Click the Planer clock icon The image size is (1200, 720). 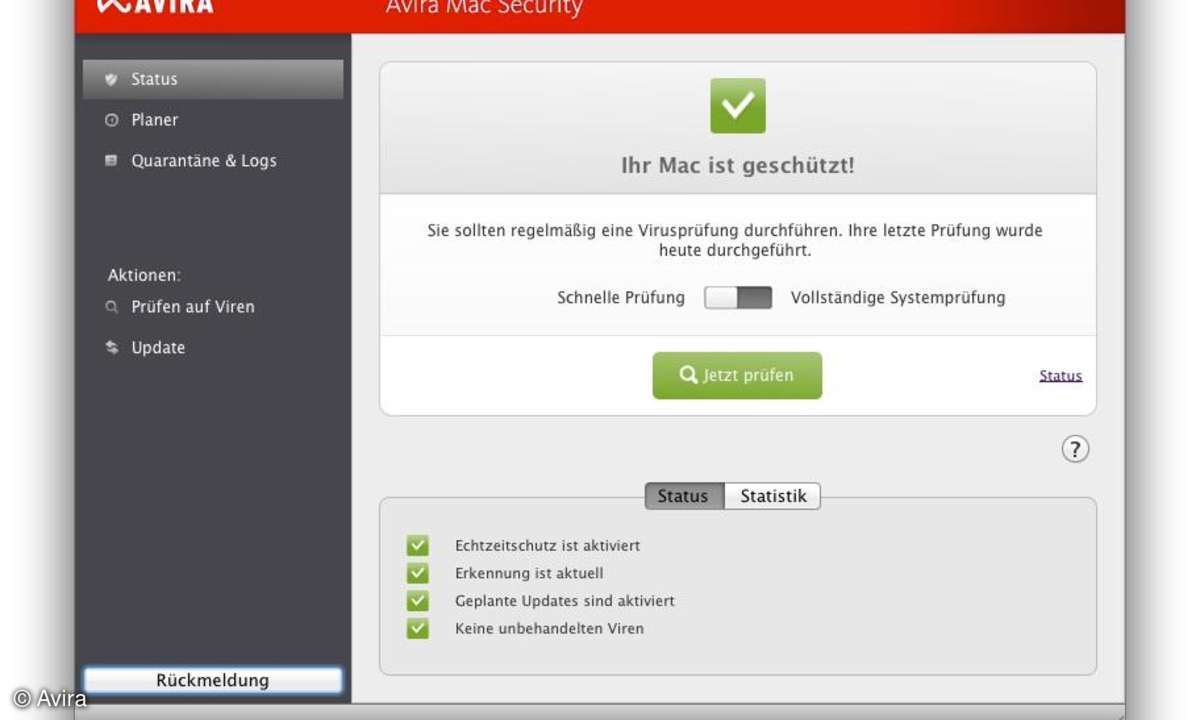(x=111, y=120)
